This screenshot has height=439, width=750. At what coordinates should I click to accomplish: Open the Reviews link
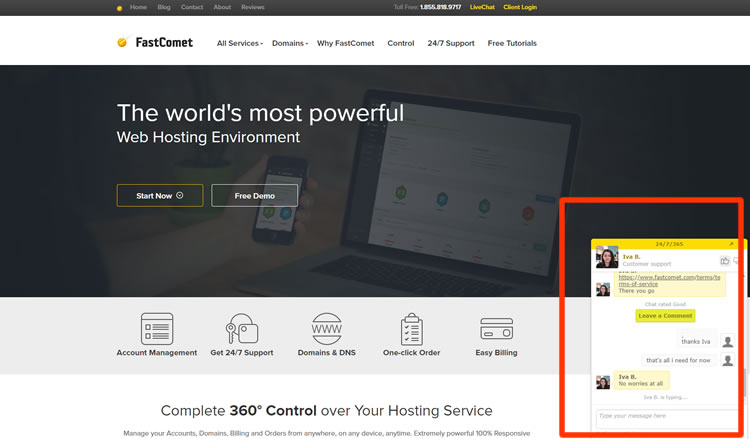(x=253, y=7)
